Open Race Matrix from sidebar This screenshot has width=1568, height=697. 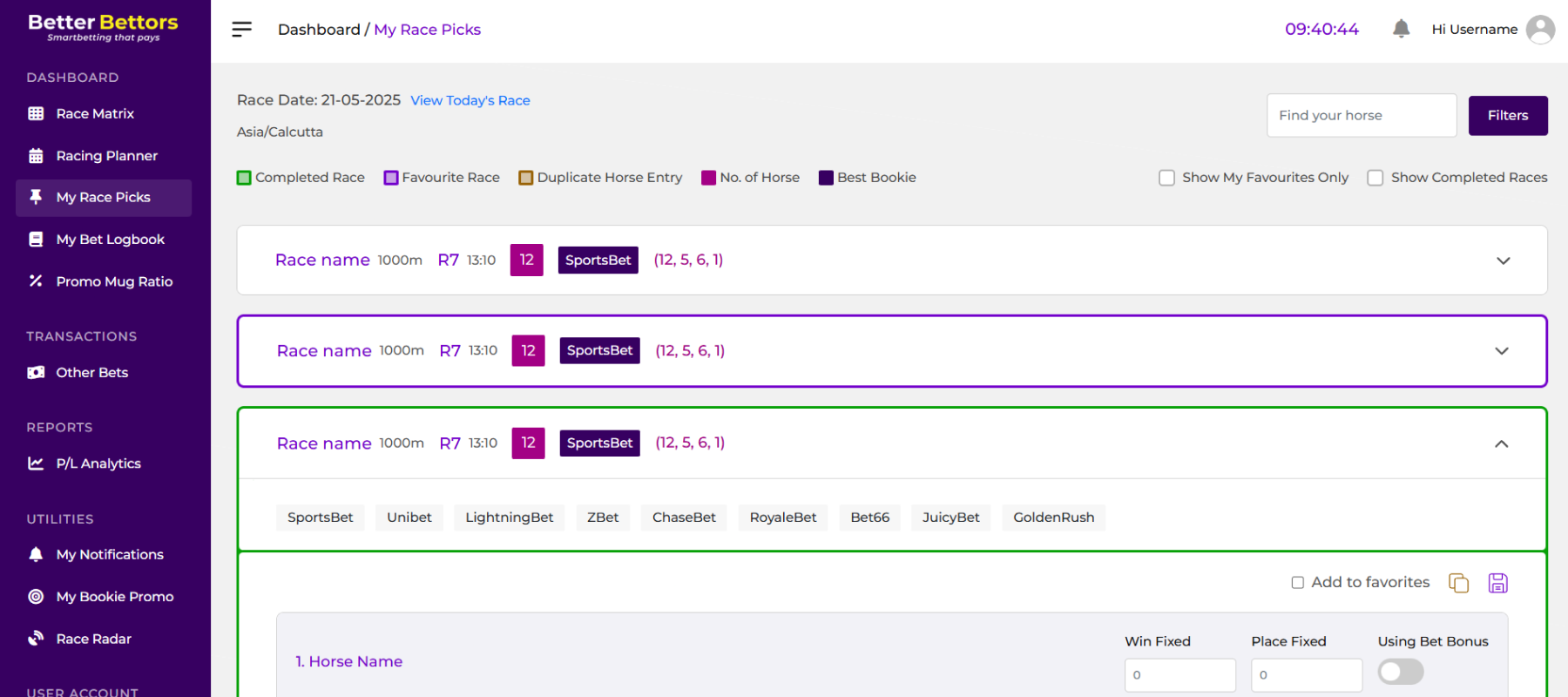click(x=95, y=113)
